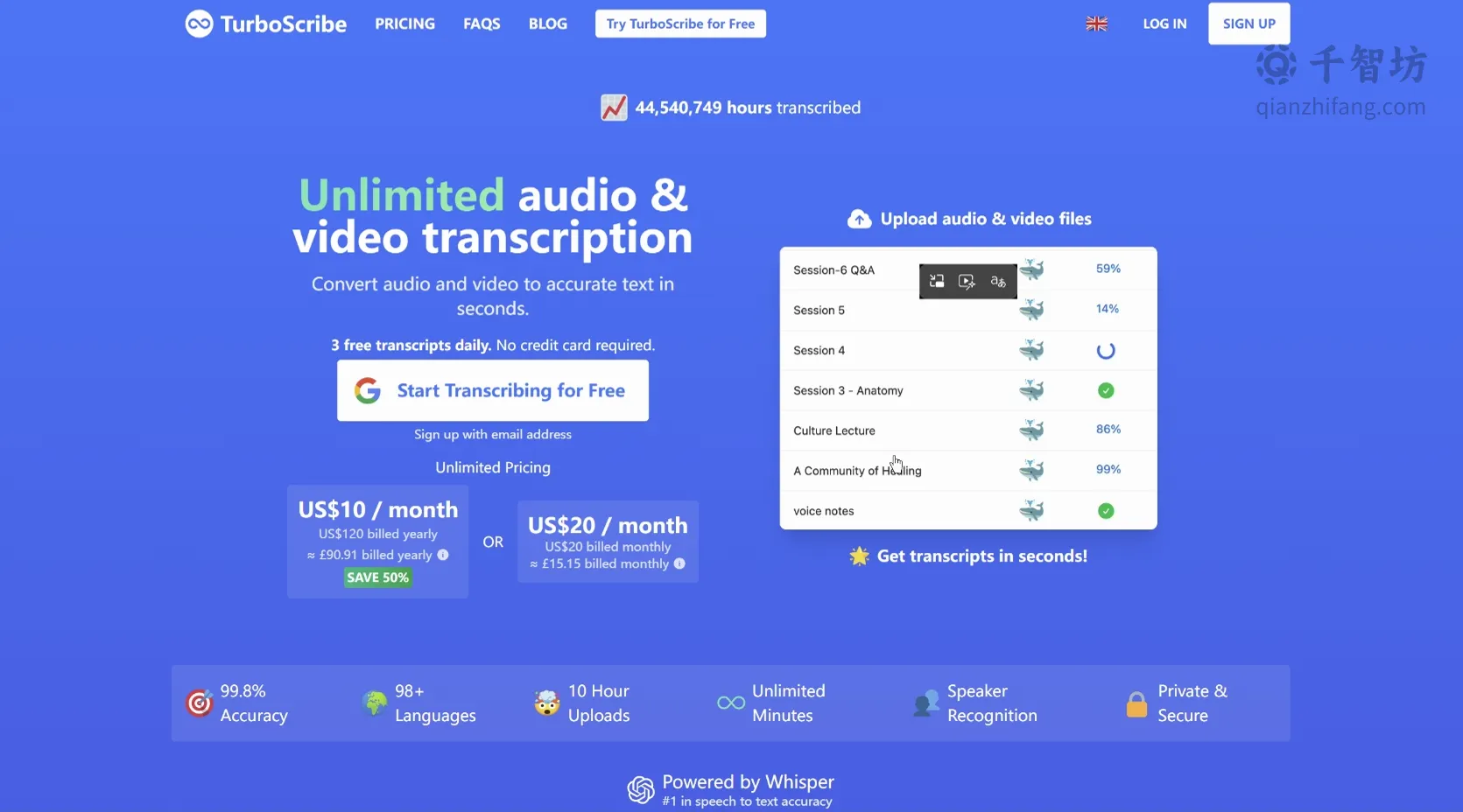Click the Unlimited Minutes feature text
Viewport: 1463px width, 812px height.
(x=789, y=703)
